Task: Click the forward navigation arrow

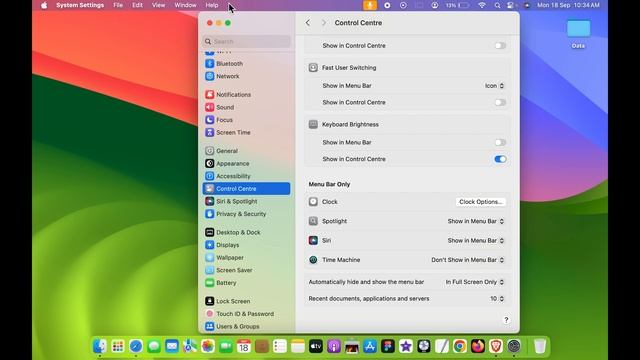Action: tap(324, 23)
